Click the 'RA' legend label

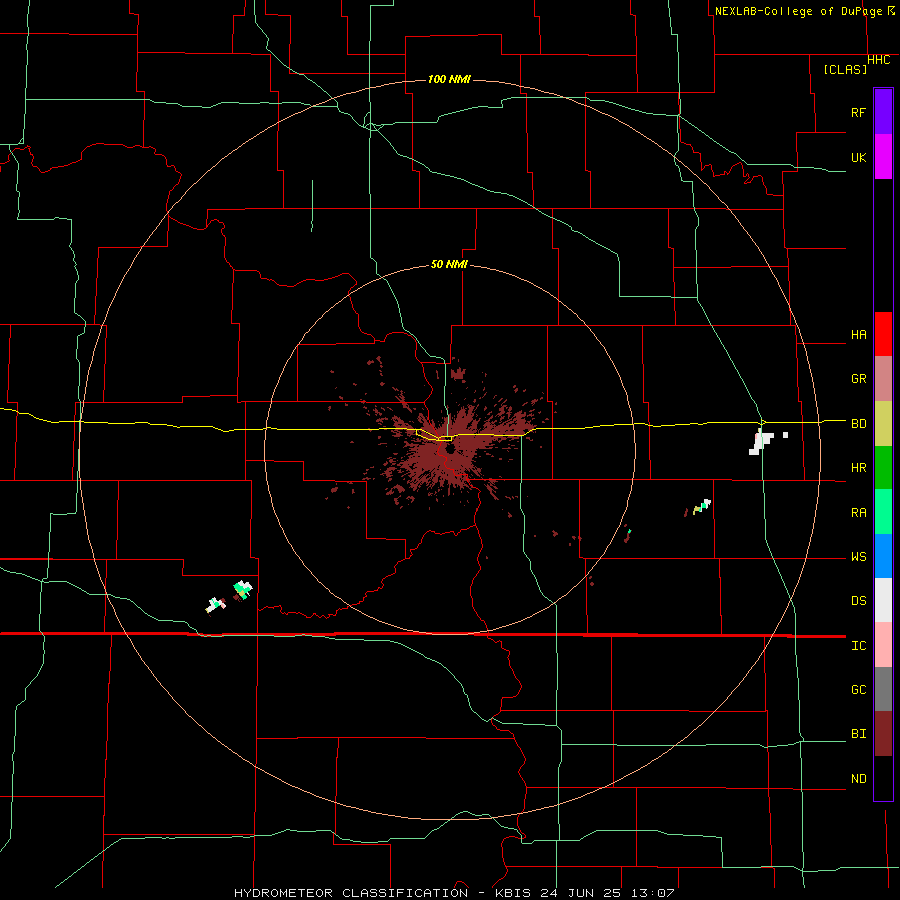[858, 513]
